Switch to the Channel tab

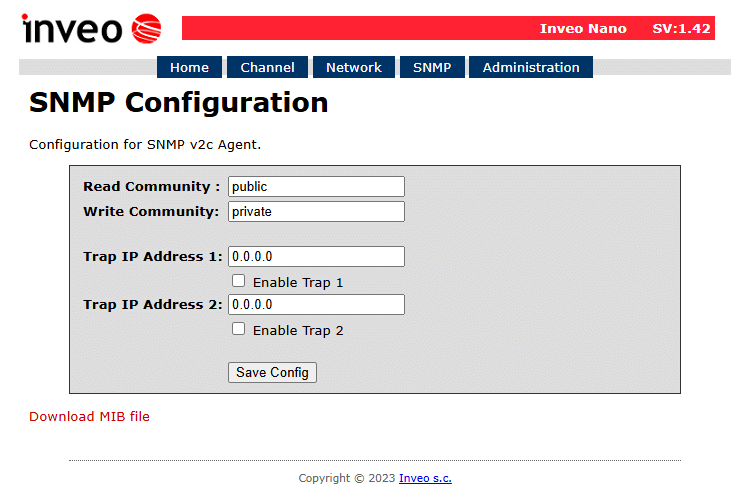(267, 67)
